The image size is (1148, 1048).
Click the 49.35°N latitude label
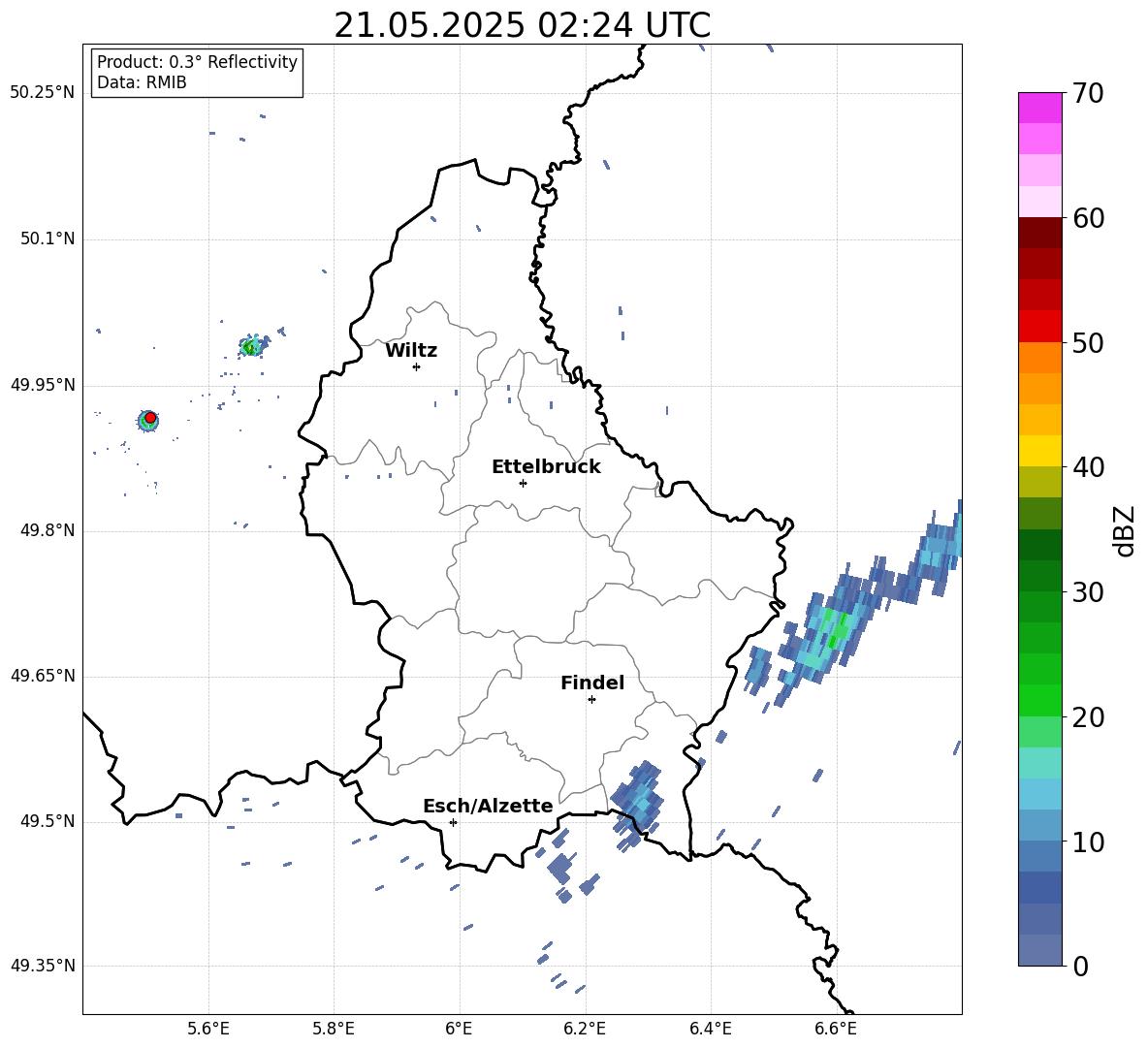[x=43, y=966]
